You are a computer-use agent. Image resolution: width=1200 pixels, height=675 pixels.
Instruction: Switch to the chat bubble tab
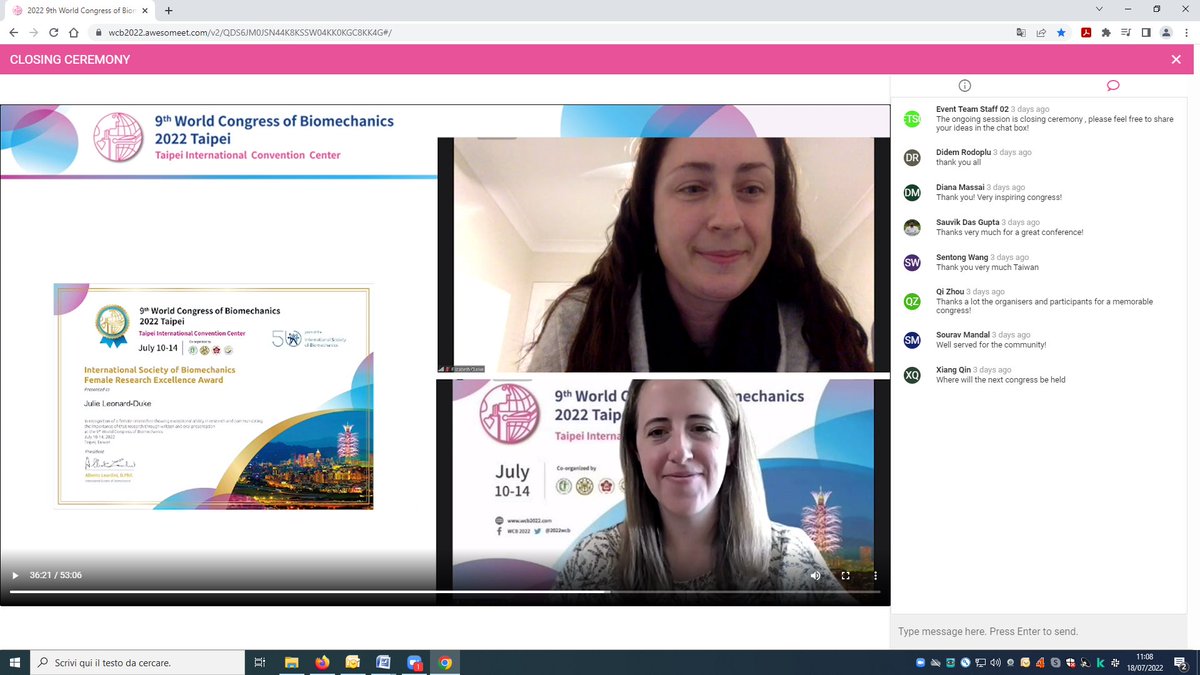point(1112,86)
